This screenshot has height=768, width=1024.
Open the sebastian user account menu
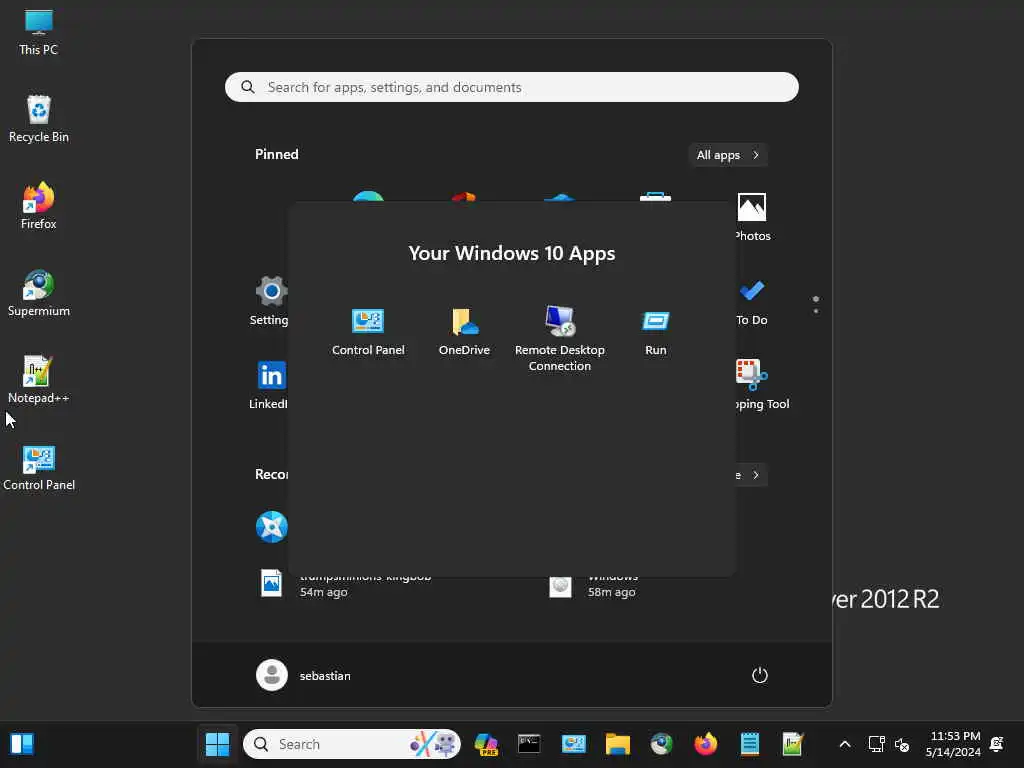[x=304, y=675]
